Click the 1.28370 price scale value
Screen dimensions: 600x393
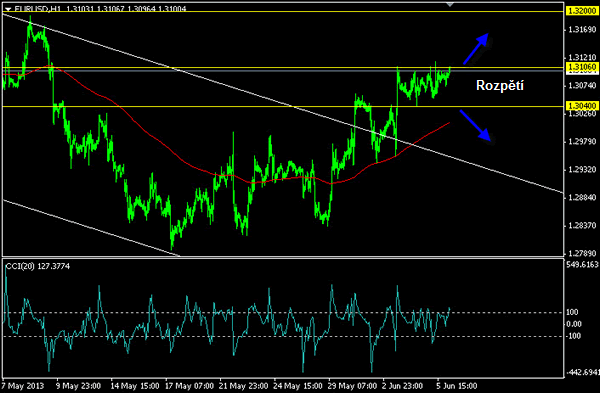[x=582, y=225]
